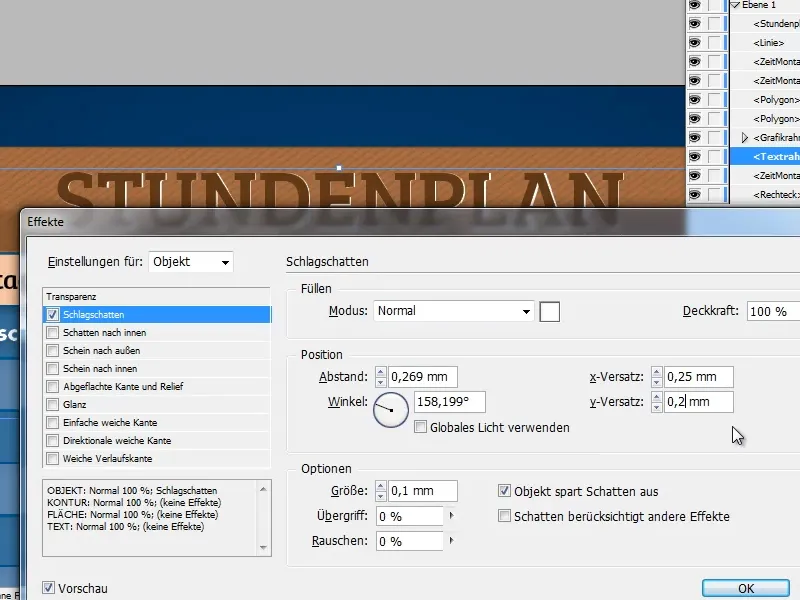Select Abgeflachte Kante und Relief entry label

tap(123, 387)
